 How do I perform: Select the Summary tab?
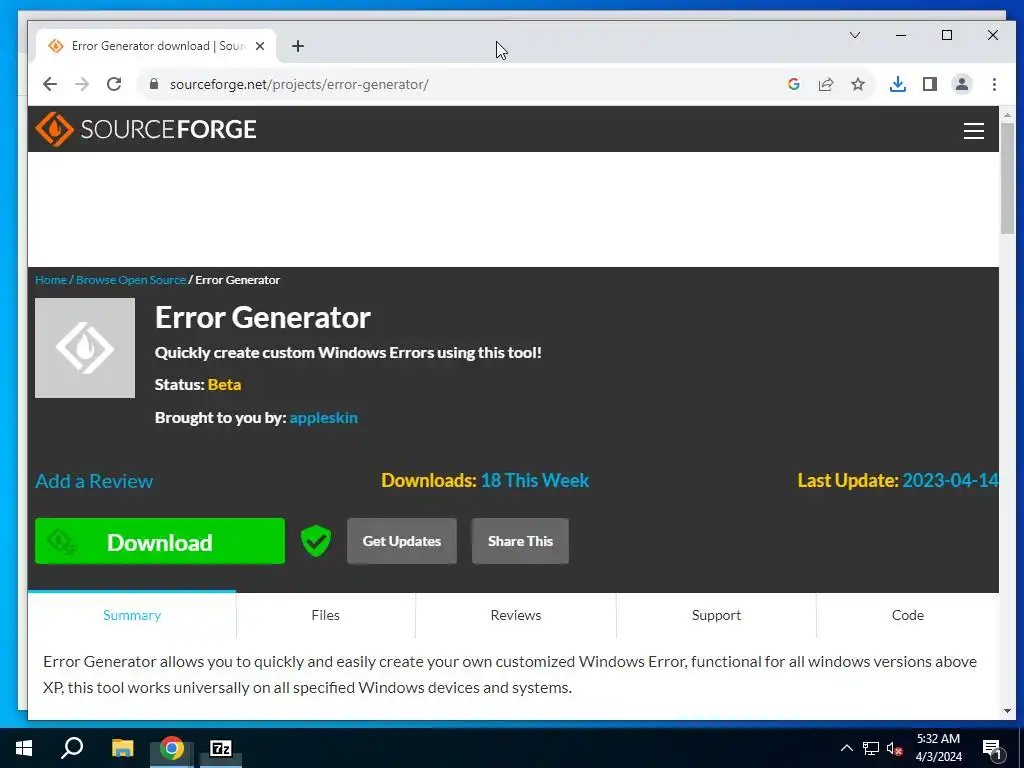132,615
